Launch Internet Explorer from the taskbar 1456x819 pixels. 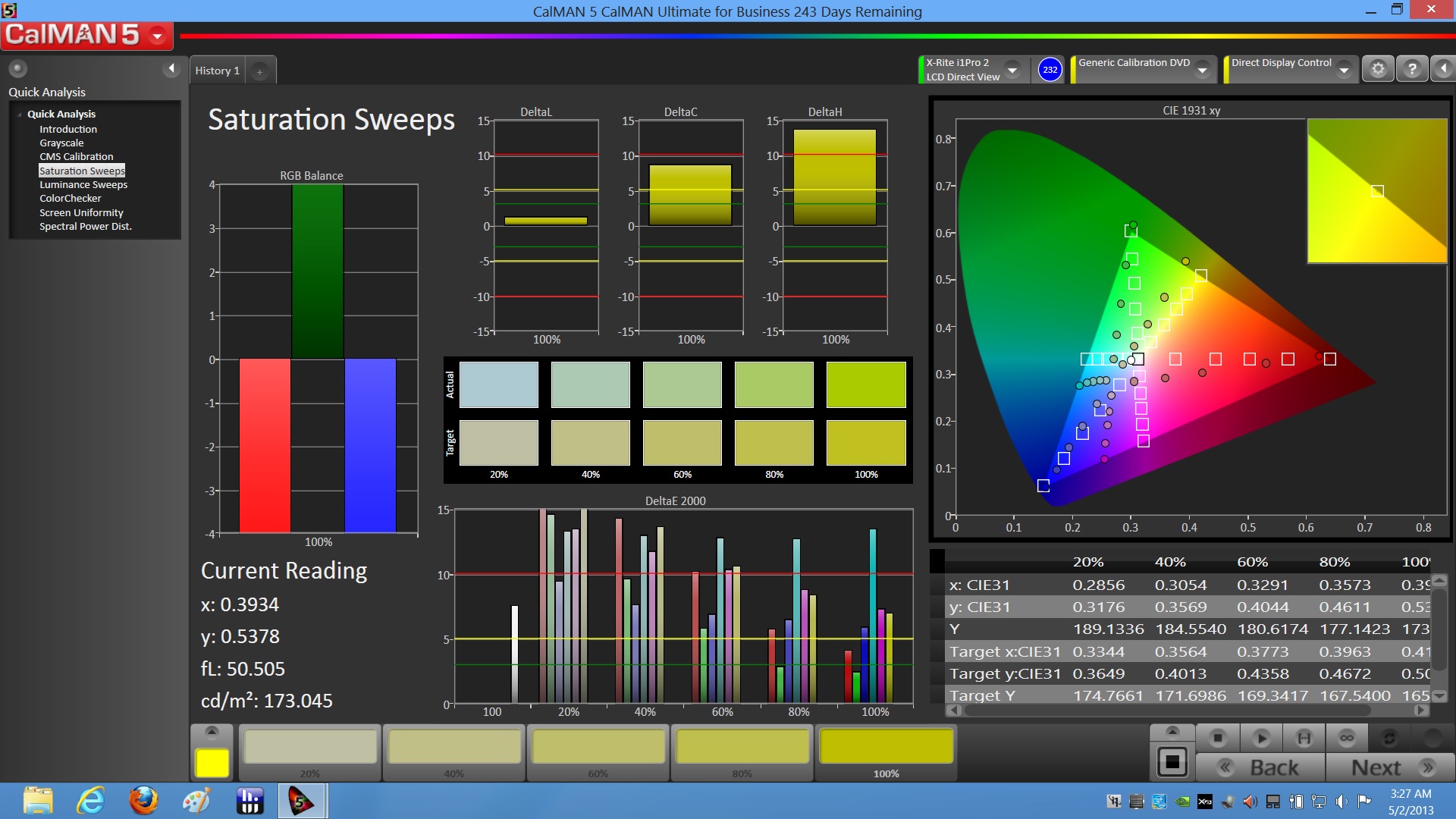point(91,801)
